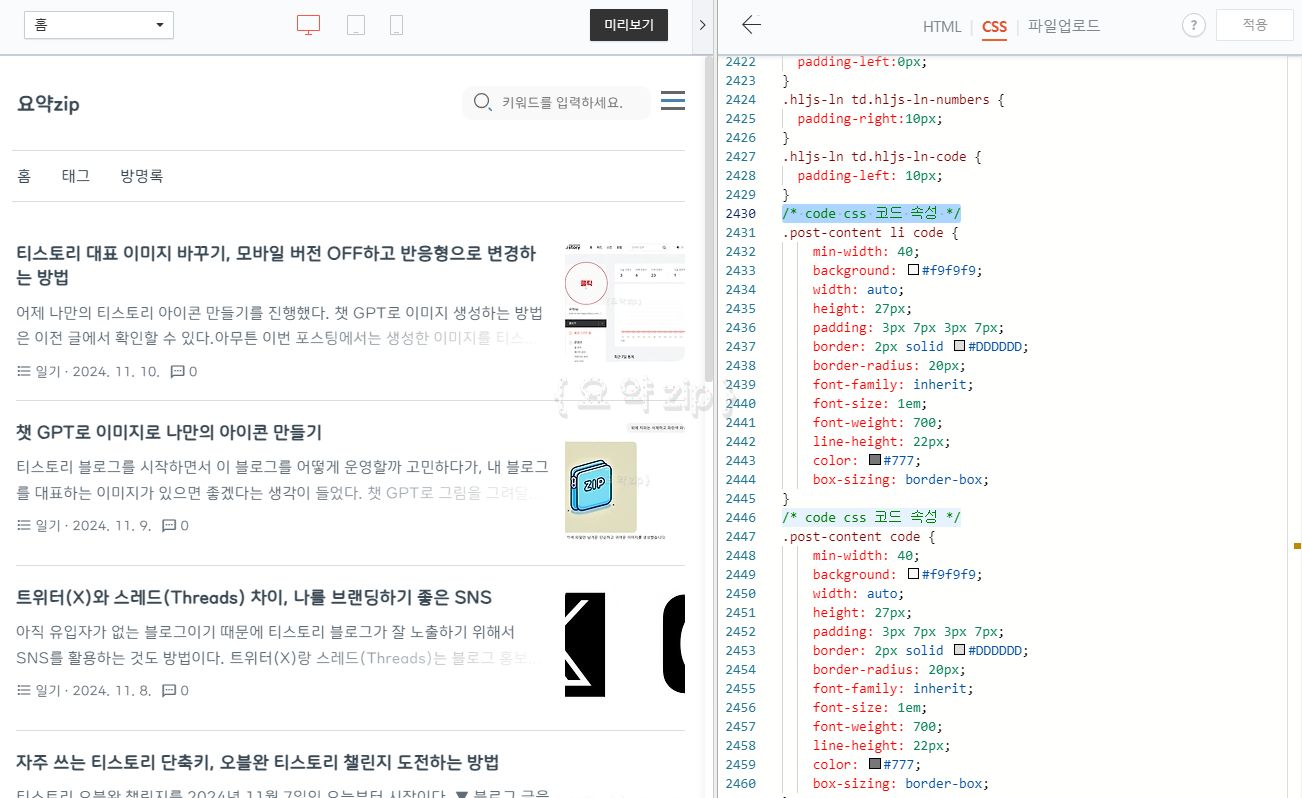1302x798 pixels.
Task: Open post 자주 쓰는 티스토리 단축키
Action: [x=258, y=762]
